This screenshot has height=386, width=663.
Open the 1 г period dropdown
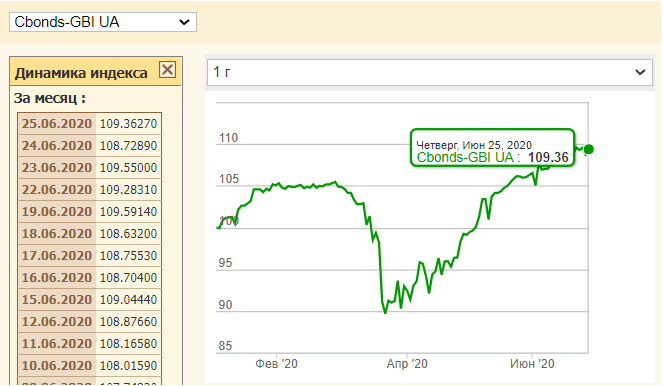[x=430, y=72]
